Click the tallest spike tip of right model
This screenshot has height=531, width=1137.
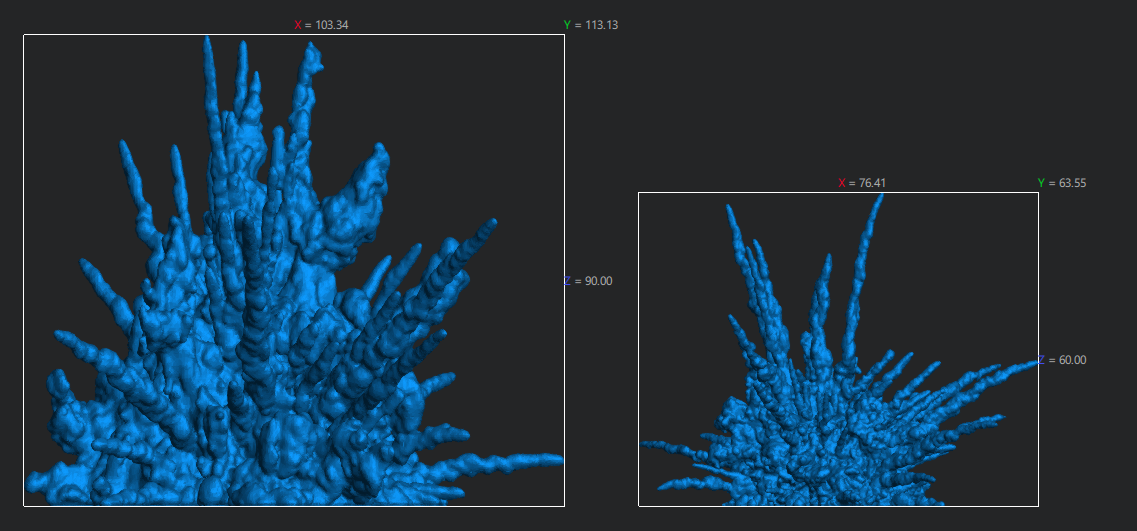point(881,197)
